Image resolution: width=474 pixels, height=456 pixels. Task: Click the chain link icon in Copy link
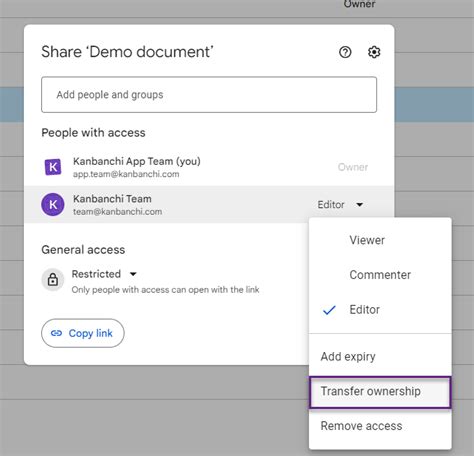56,333
